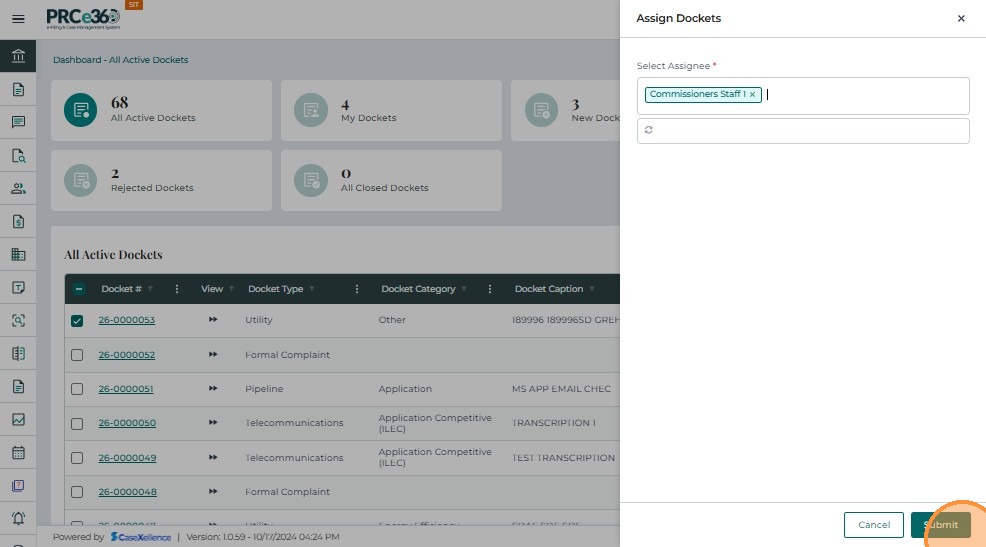Remove the Commissioners Staff 1 assignee tag
The width and height of the screenshot is (986, 547).
click(752, 95)
